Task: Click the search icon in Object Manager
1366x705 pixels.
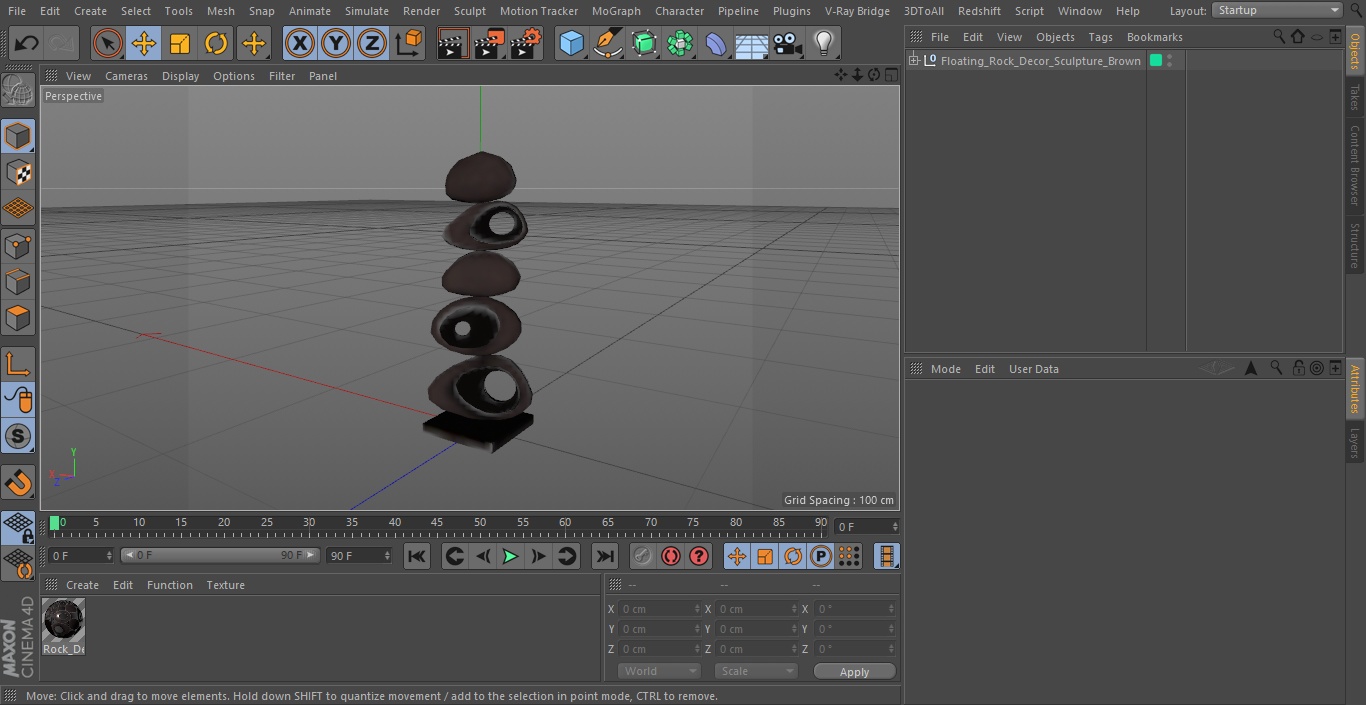Action: click(x=1279, y=37)
